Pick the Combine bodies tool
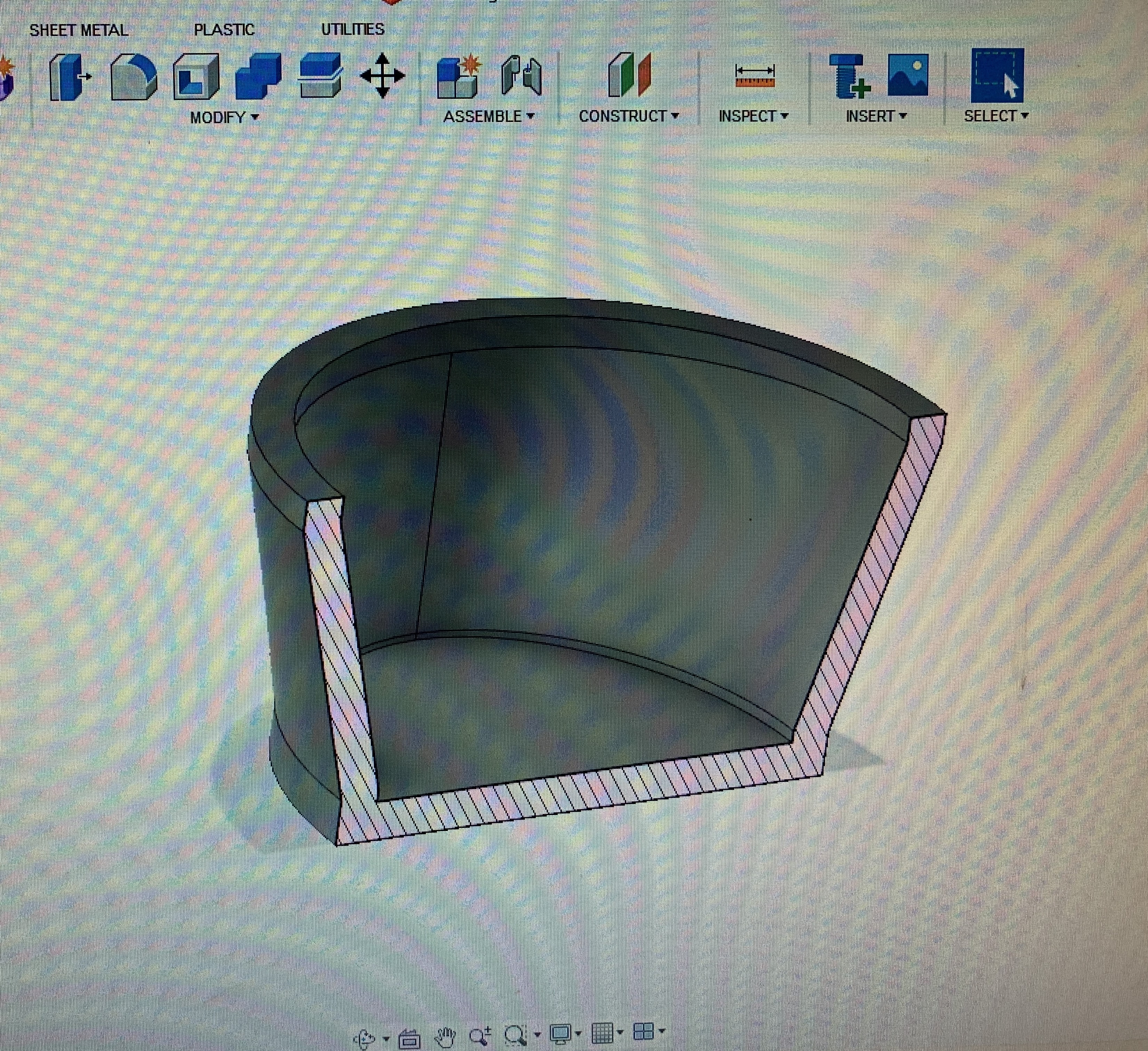Viewport: 1148px width, 1051px height. click(259, 76)
